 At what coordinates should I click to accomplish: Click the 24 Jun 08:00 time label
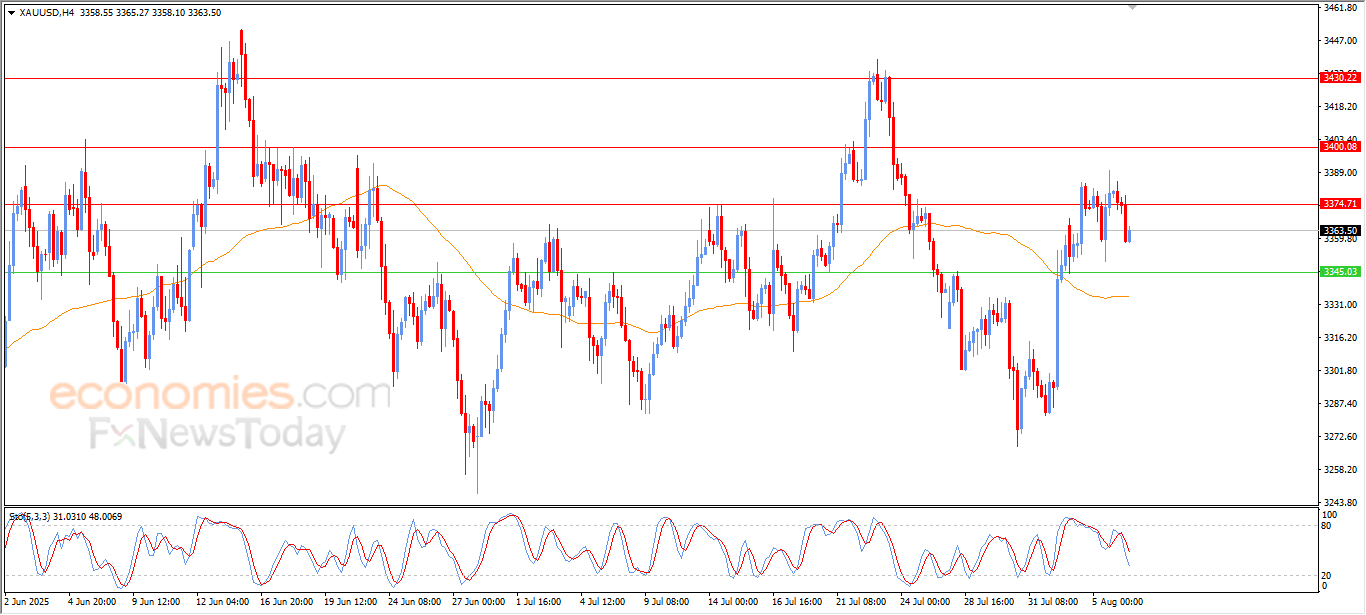[415, 602]
